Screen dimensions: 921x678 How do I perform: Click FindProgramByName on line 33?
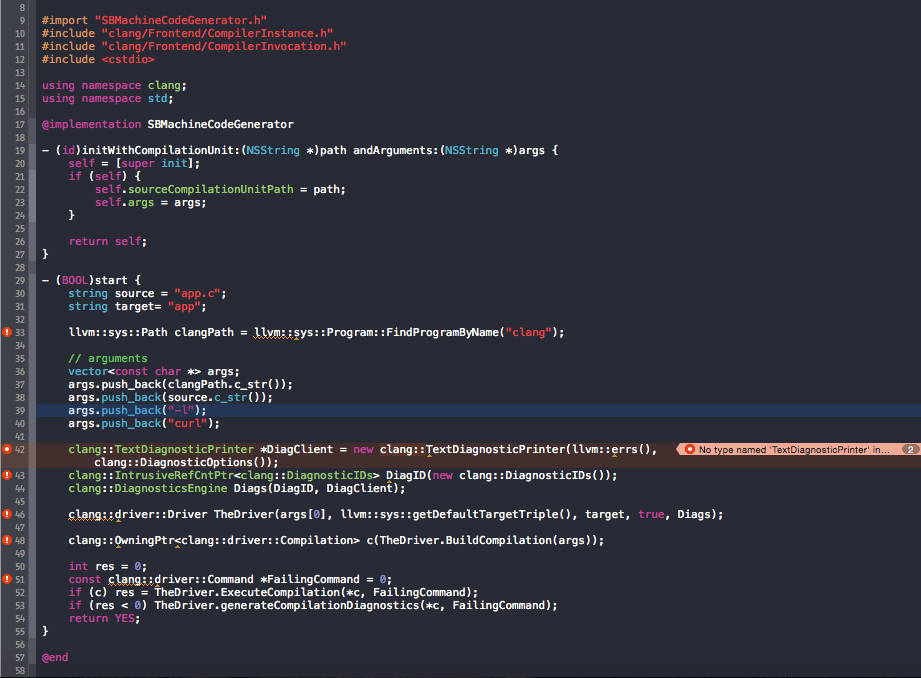click(x=442, y=332)
